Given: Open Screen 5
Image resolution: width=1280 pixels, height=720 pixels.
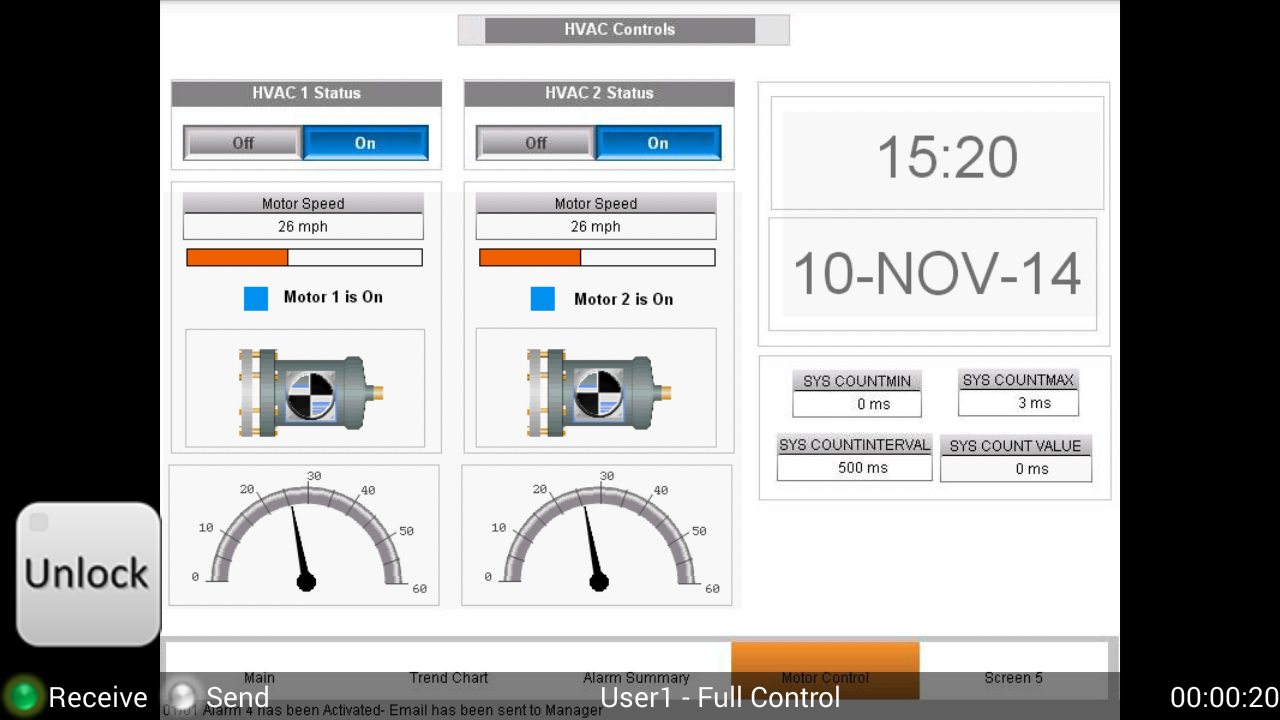Looking at the screenshot, I should pos(1013,677).
